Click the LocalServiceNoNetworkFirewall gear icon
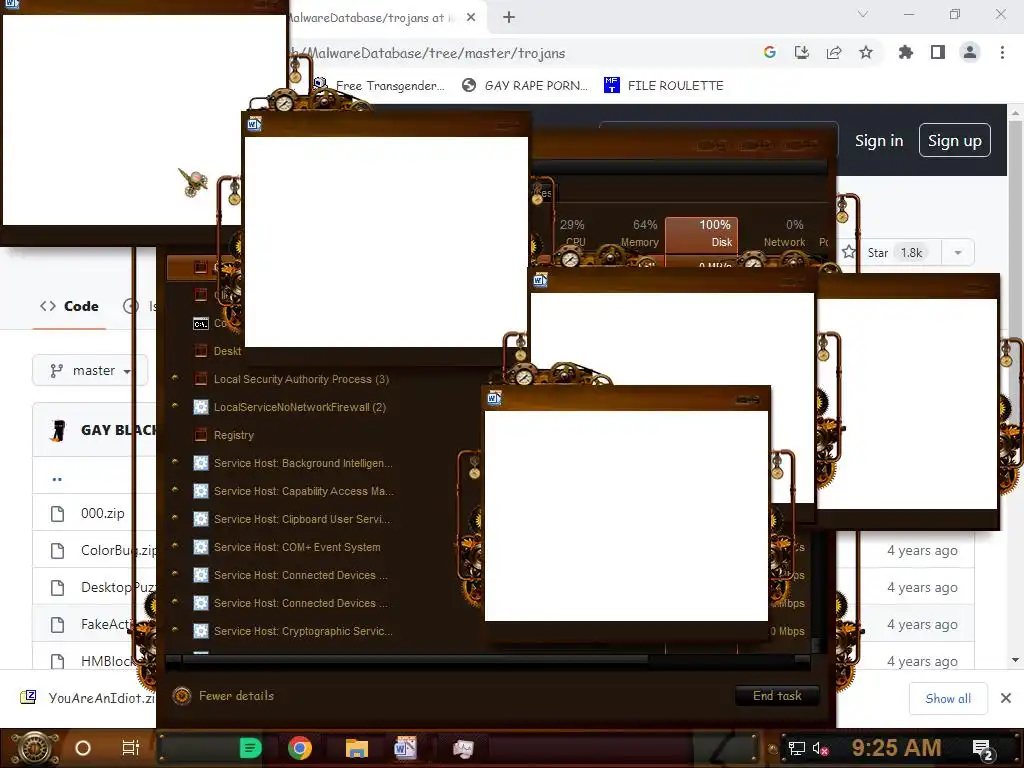This screenshot has width=1024, height=768. pyautogui.click(x=201, y=407)
